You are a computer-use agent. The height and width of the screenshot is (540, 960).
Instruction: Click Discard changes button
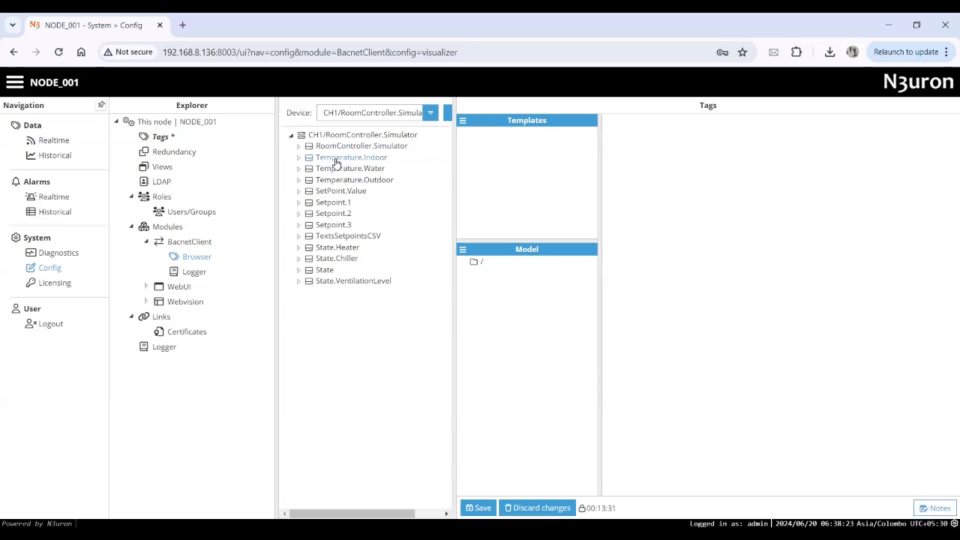pyautogui.click(x=537, y=508)
